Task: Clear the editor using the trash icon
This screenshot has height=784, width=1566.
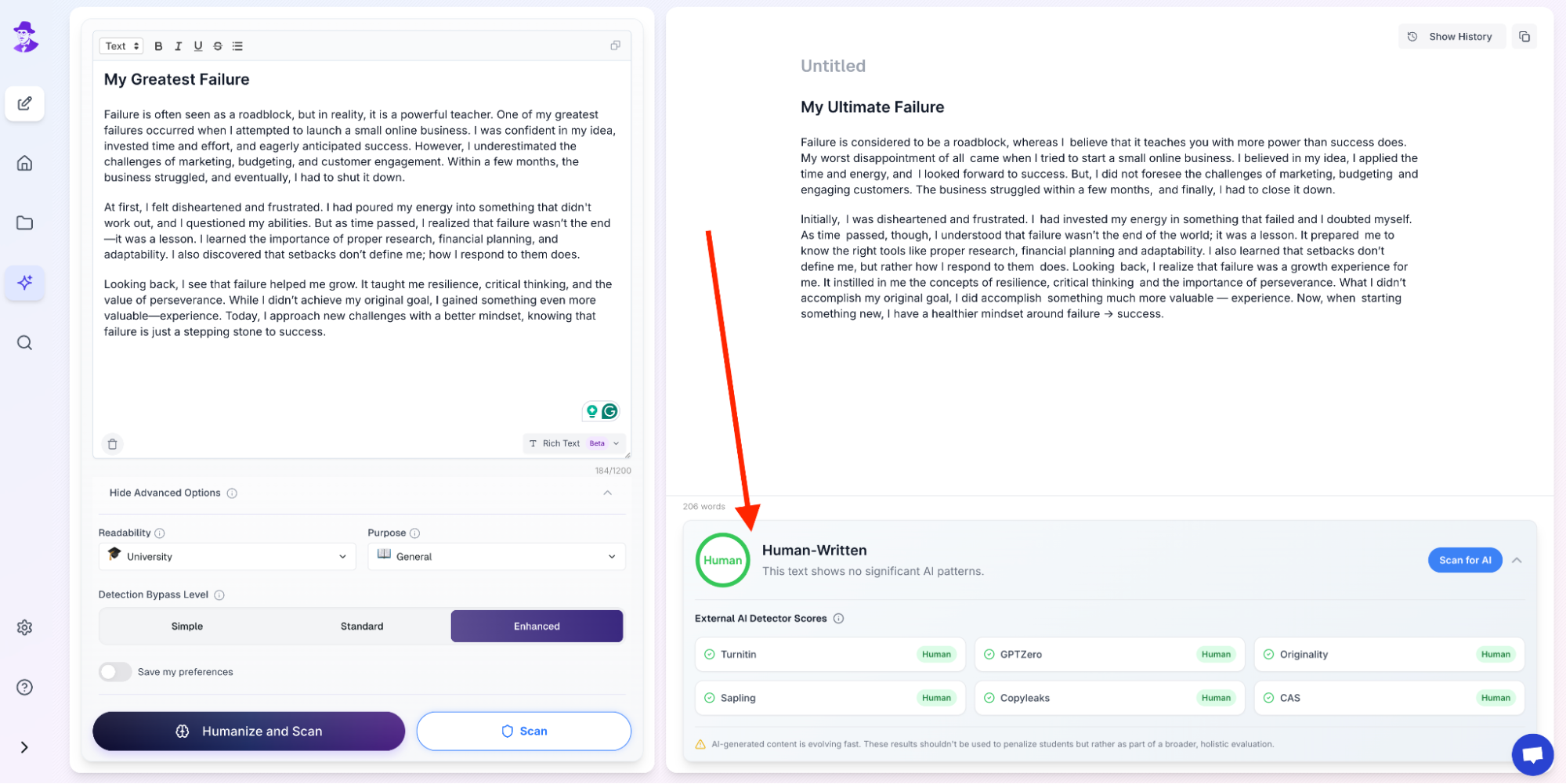Action: tap(112, 443)
